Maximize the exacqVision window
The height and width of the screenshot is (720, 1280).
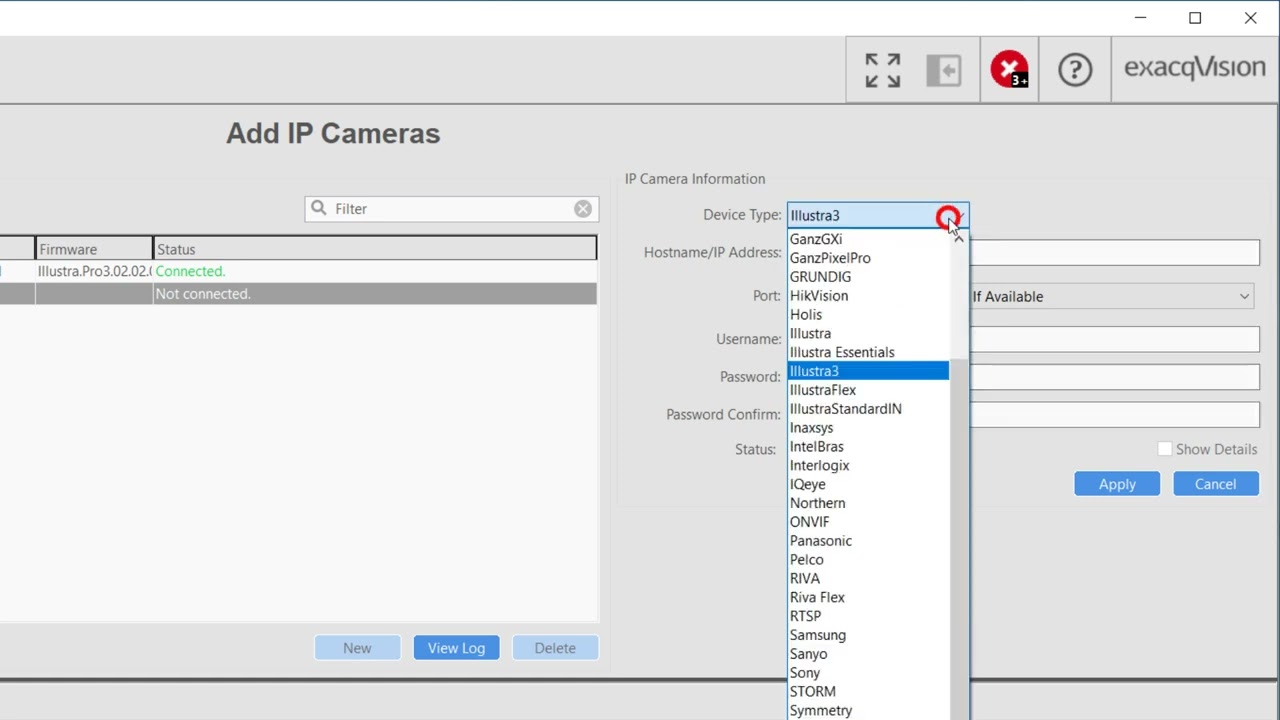pyautogui.click(x=1195, y=18)
